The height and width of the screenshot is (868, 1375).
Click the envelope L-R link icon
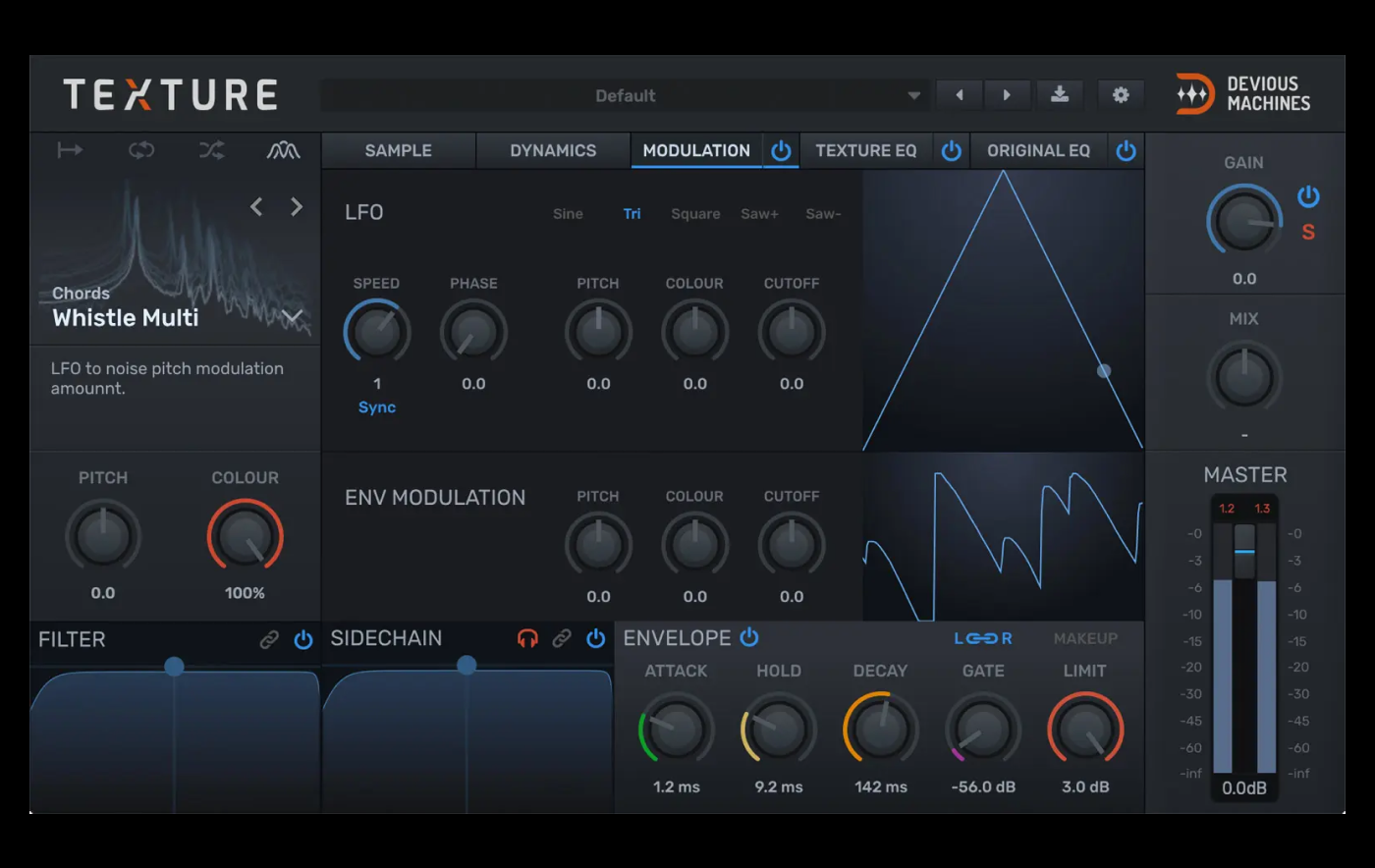tap(983, 638)
